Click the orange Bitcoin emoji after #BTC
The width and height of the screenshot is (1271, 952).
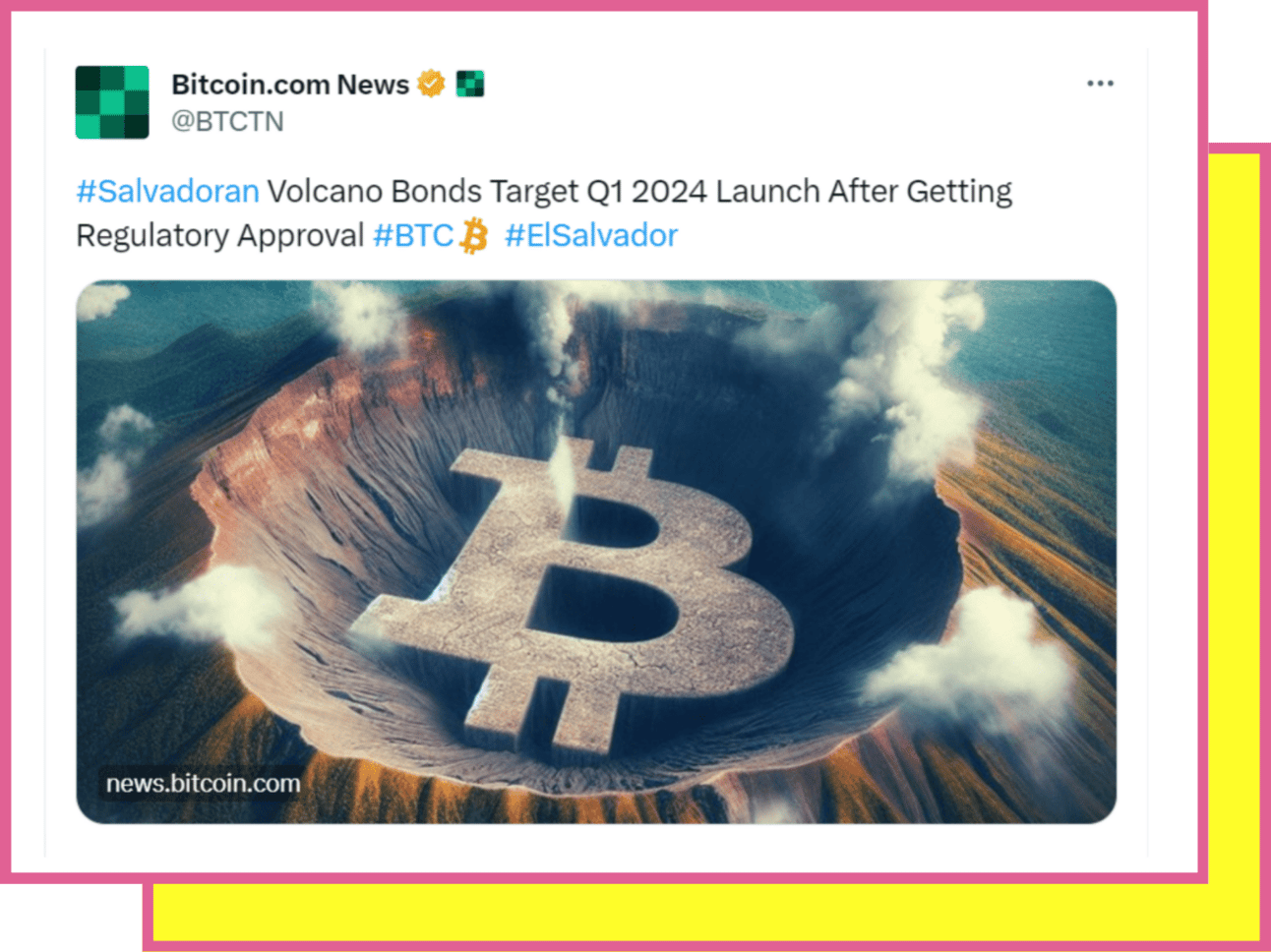click(474, 236)
